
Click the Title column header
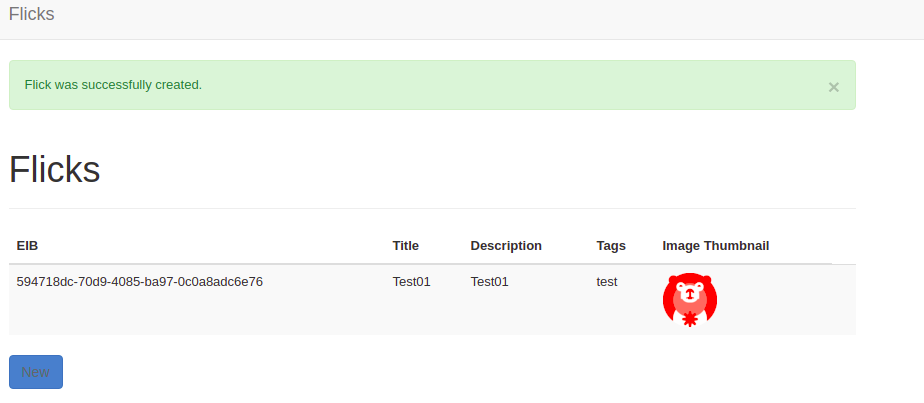click(x=405, y=245)
